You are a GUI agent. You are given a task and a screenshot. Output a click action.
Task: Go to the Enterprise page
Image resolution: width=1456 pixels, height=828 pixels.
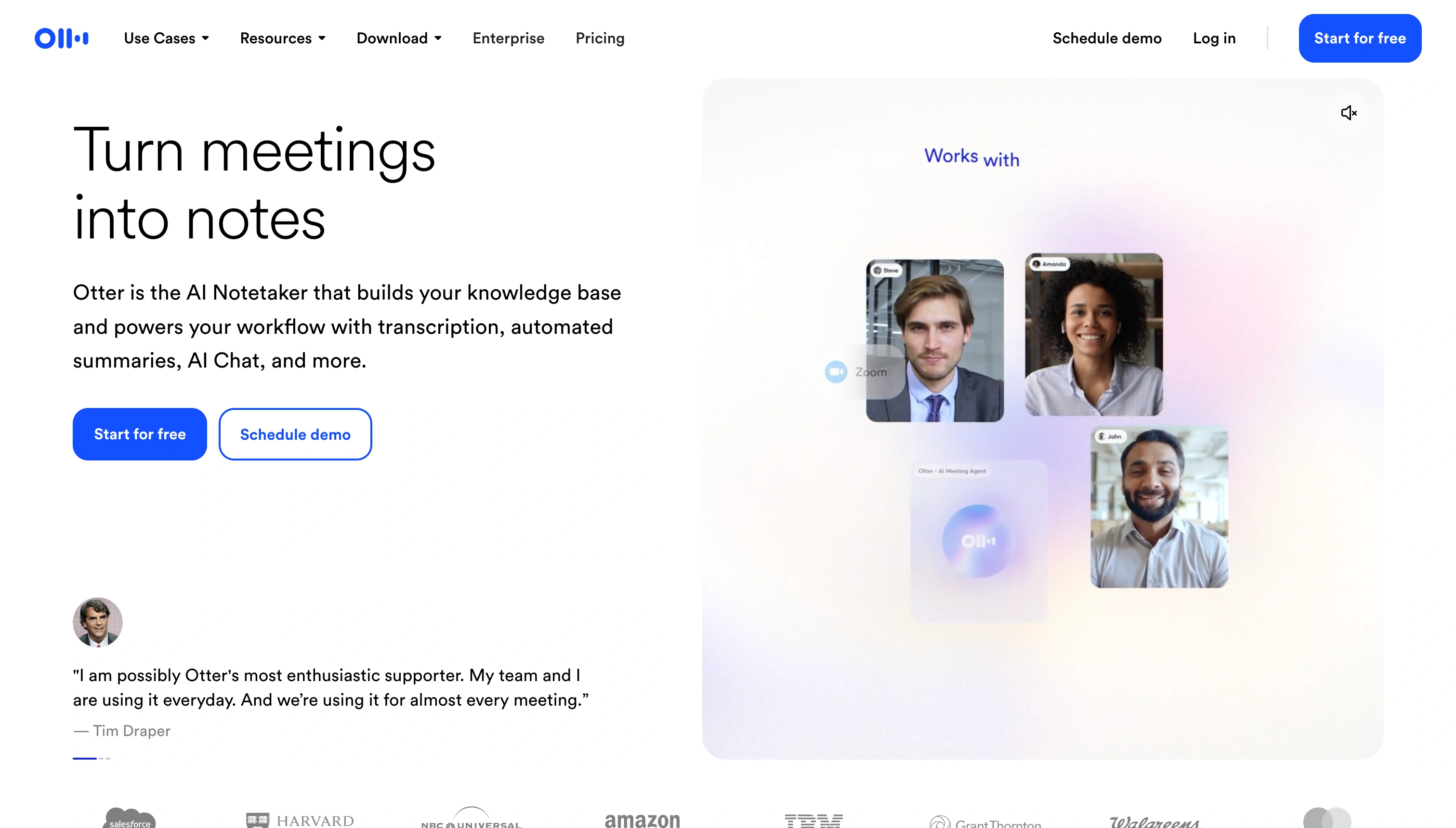508,38
